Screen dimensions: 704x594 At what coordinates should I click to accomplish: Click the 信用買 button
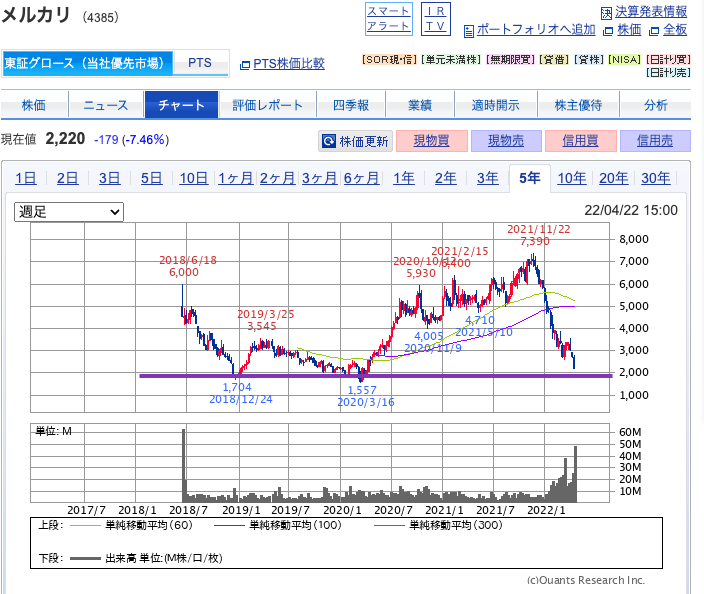[581, 141]
